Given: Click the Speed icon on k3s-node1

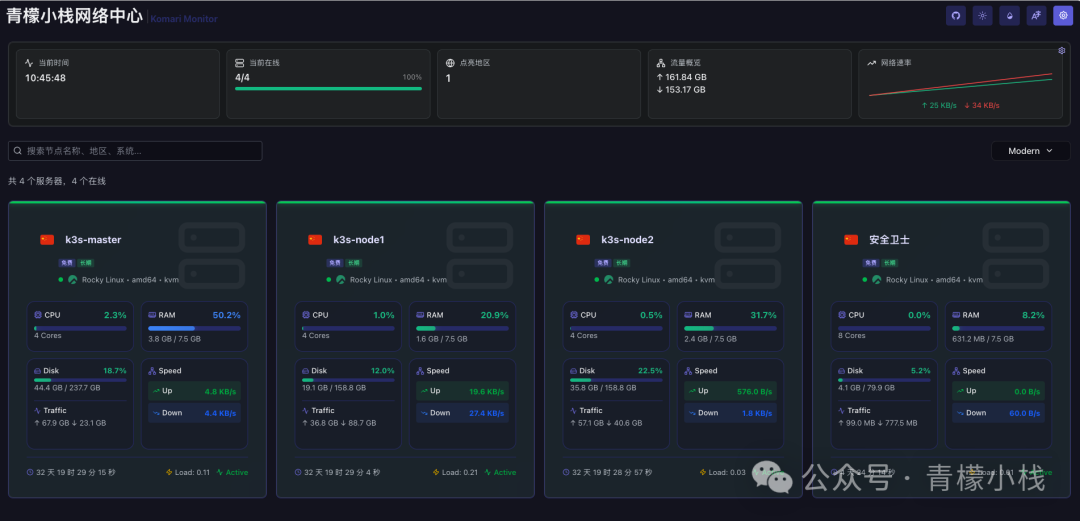Looking at the screenshot, I should pos(420,371).
